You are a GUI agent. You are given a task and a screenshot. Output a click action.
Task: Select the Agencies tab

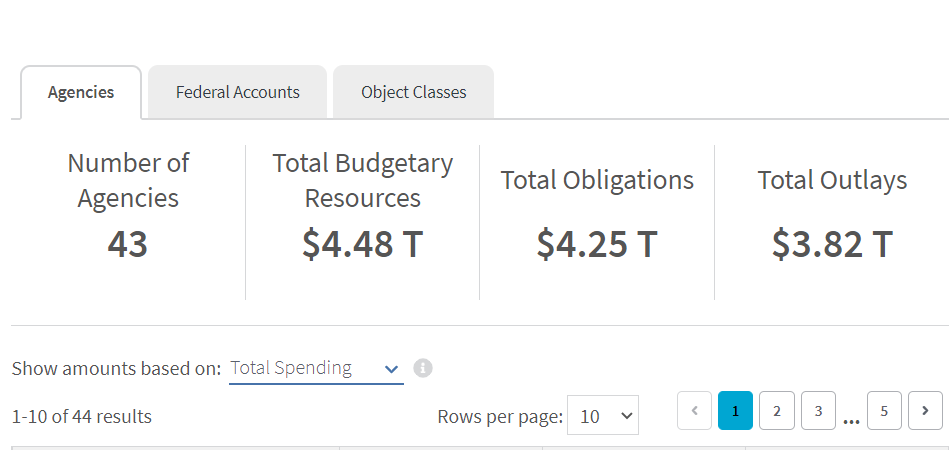[x=81, y=92]
